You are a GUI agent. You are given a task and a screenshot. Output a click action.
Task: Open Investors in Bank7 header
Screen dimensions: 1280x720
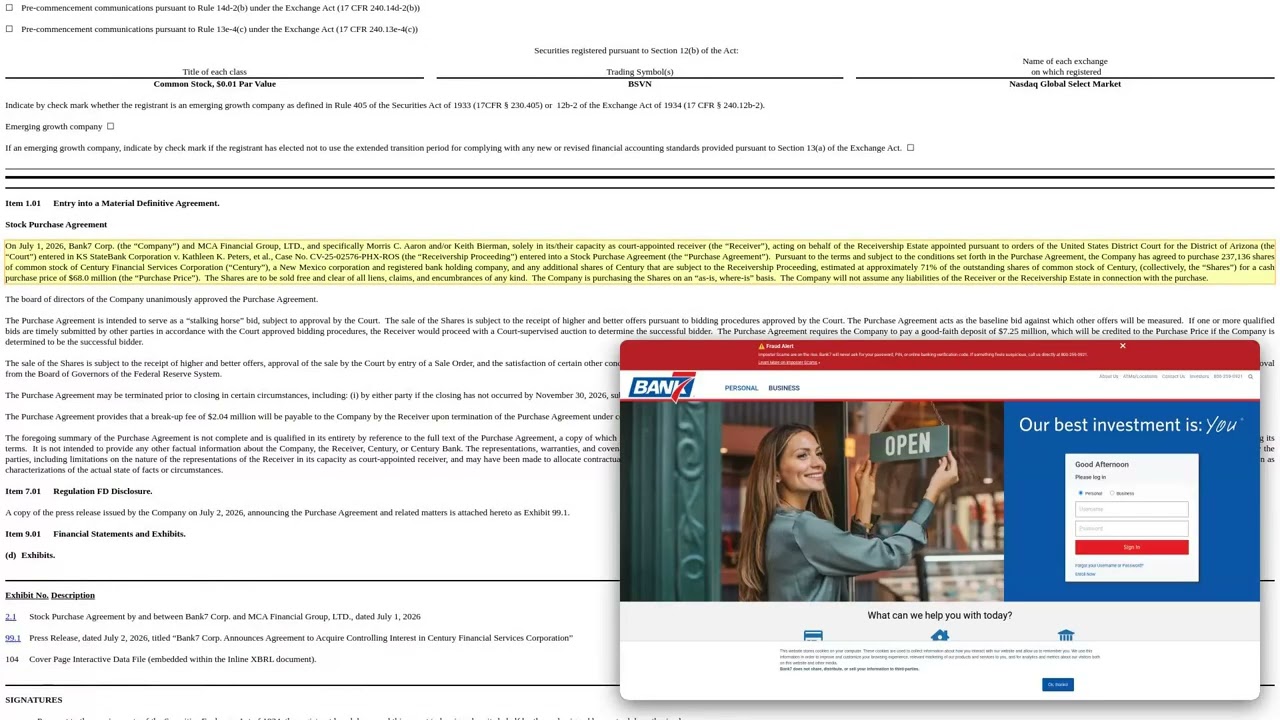pyautogui.click(x=1199, y=377)
